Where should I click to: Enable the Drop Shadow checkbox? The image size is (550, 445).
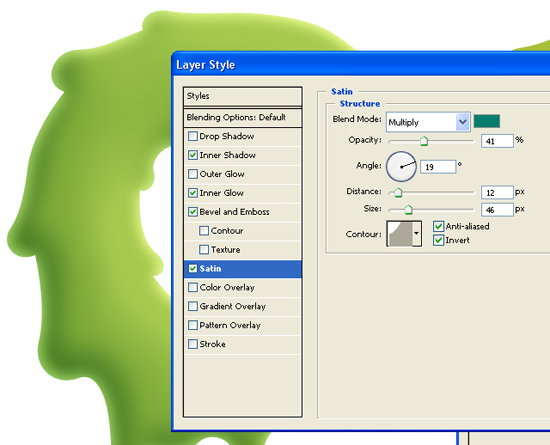[x=193, y=136]
